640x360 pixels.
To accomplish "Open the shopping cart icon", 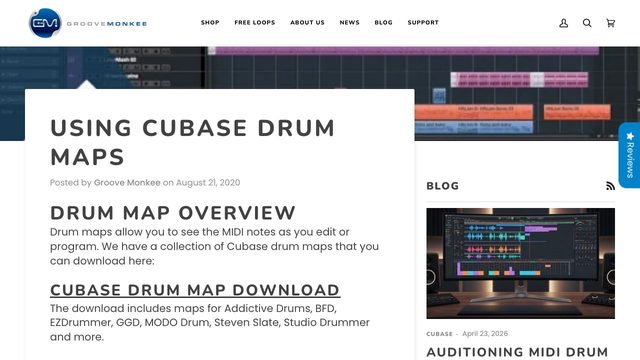I will point(610,23).
